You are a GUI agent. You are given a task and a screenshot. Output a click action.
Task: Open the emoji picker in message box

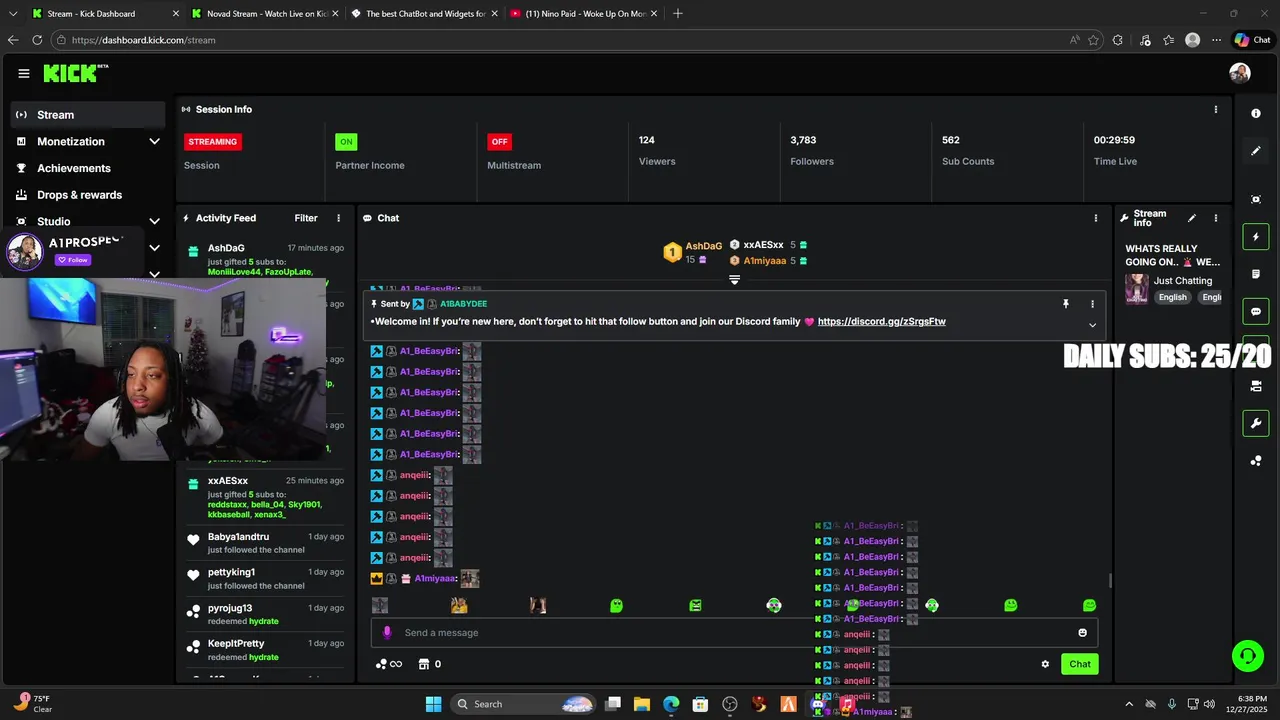click(1082, 632)
